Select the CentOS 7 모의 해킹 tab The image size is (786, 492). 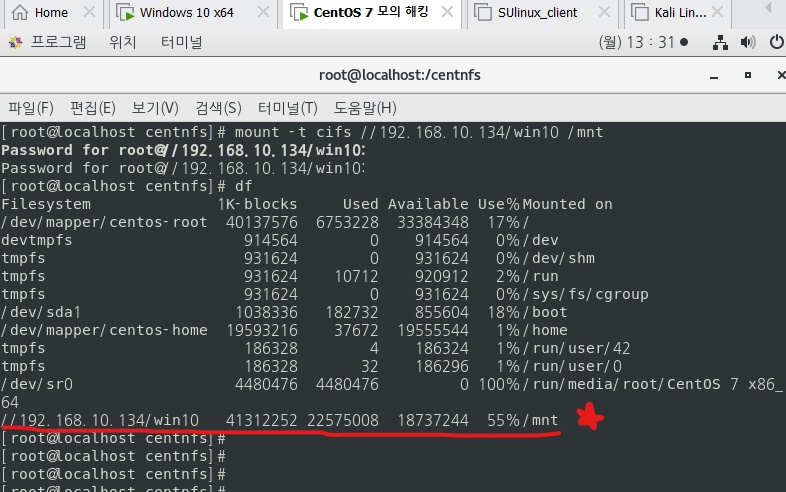click(x=371, y=13)
